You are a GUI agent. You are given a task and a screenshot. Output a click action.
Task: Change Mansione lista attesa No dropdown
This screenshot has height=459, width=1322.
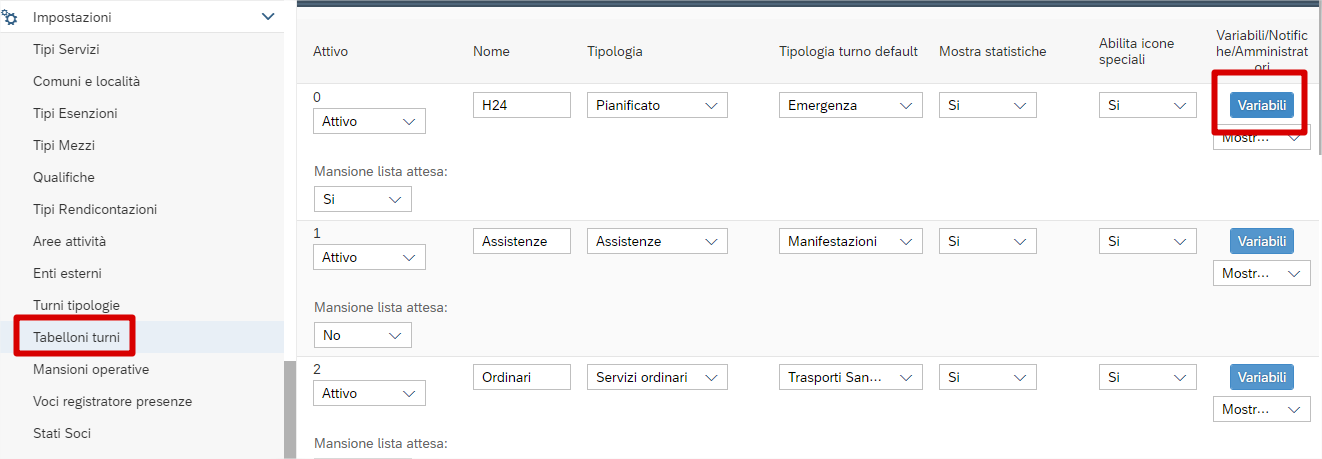click(x=362, y=335)
